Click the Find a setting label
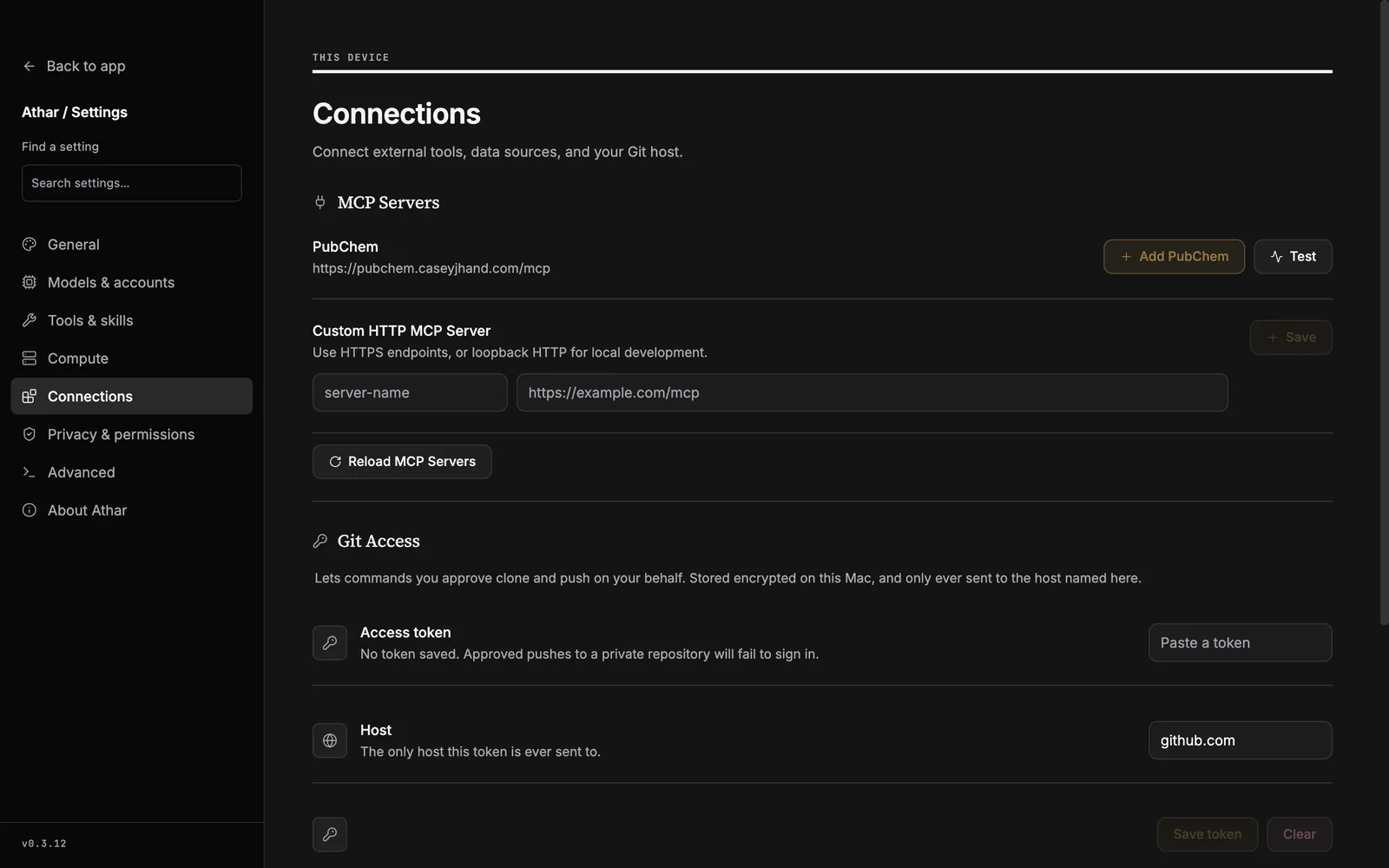The image size is (1389, 868). pyautogui.click(x=60, y=147)
